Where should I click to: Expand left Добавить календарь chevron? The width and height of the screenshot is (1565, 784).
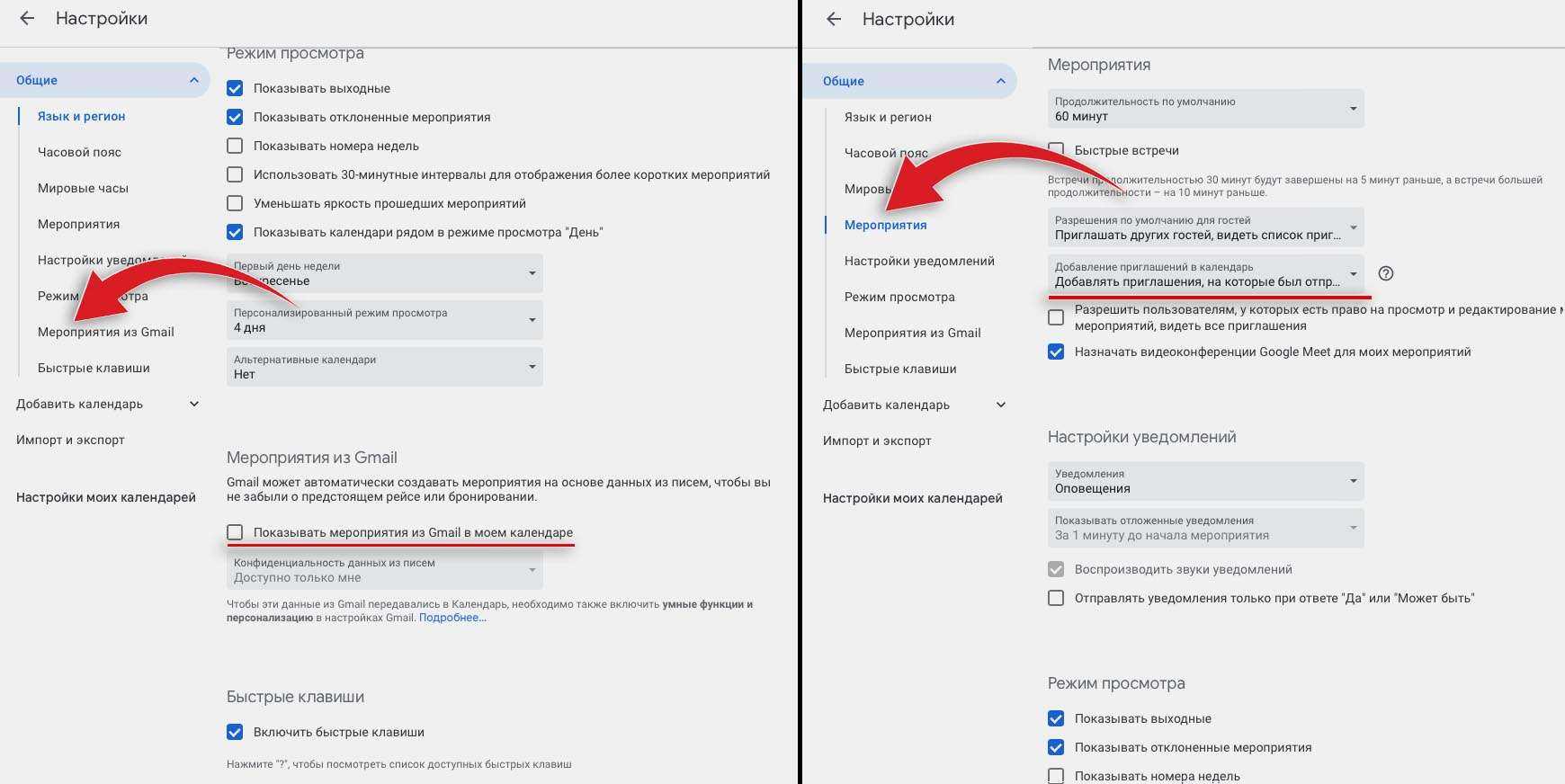(193, 404)
